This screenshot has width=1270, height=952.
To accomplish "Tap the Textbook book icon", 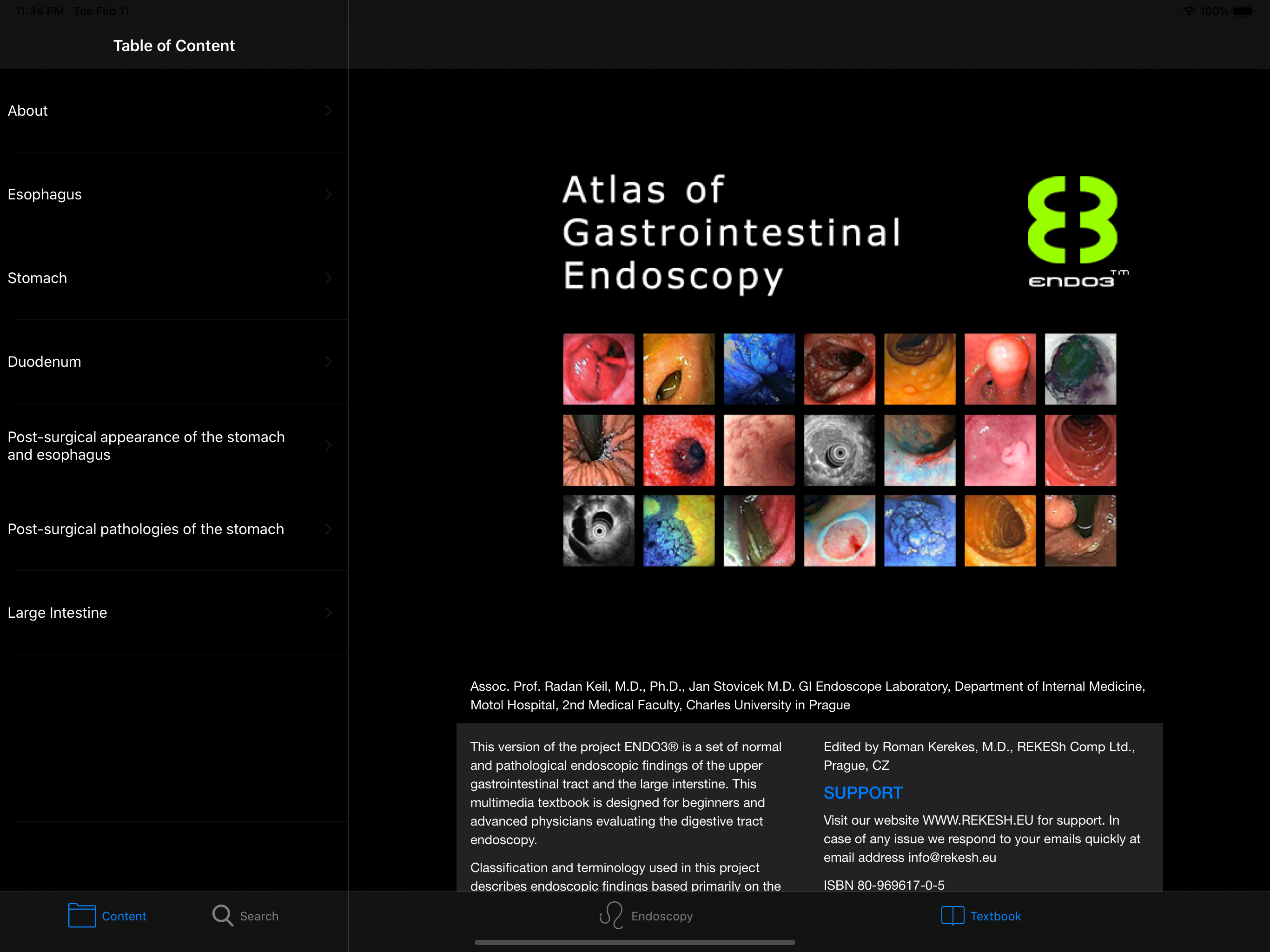I will [952, 915].
